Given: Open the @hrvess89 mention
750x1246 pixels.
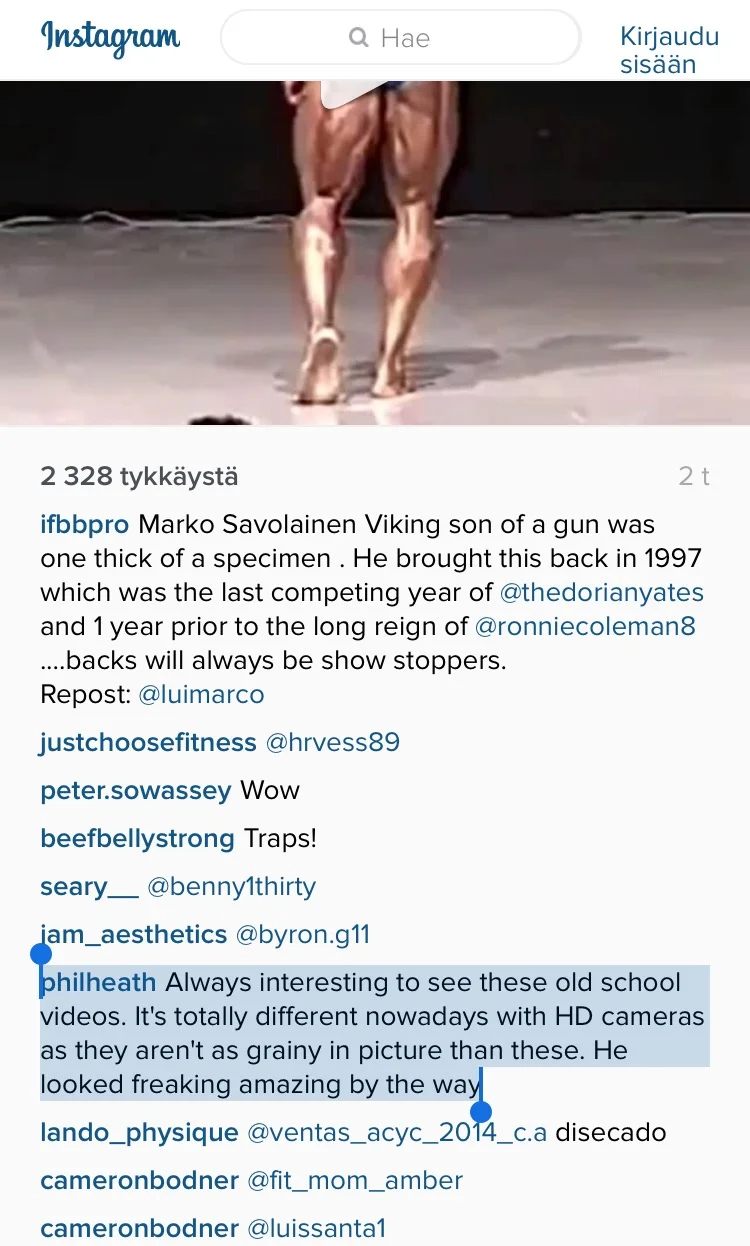Looking at the screenshot, I should click(x=332, y=742).
